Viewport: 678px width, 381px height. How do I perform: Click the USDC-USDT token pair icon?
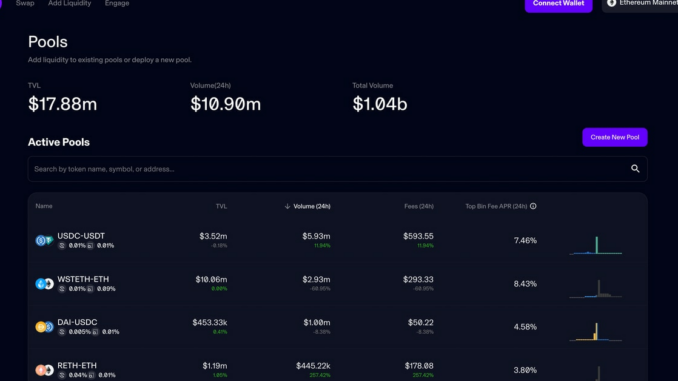44,240
